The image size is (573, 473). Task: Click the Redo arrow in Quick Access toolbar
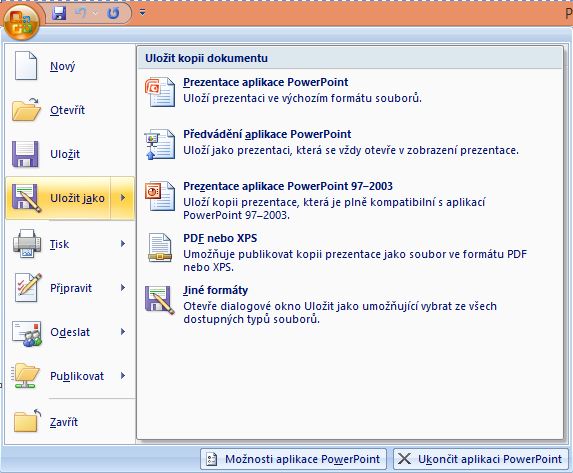pyautogui.click(x=113, y=14)
